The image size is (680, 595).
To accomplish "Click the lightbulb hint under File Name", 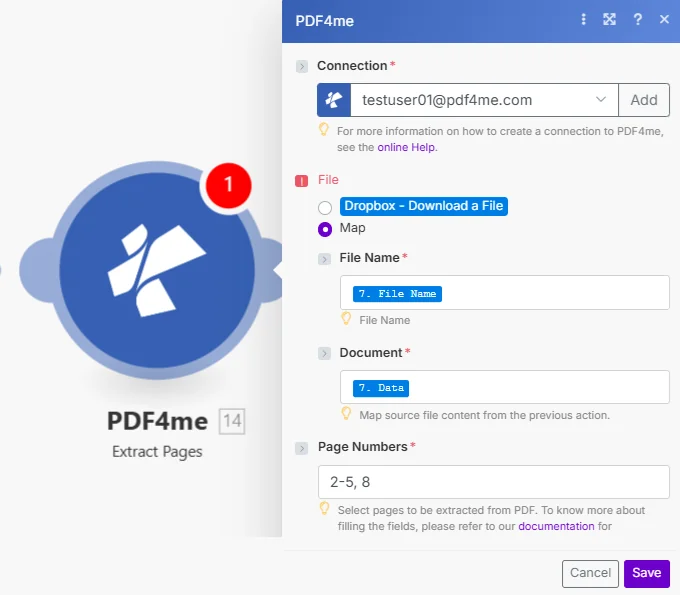I will [346, 318].
